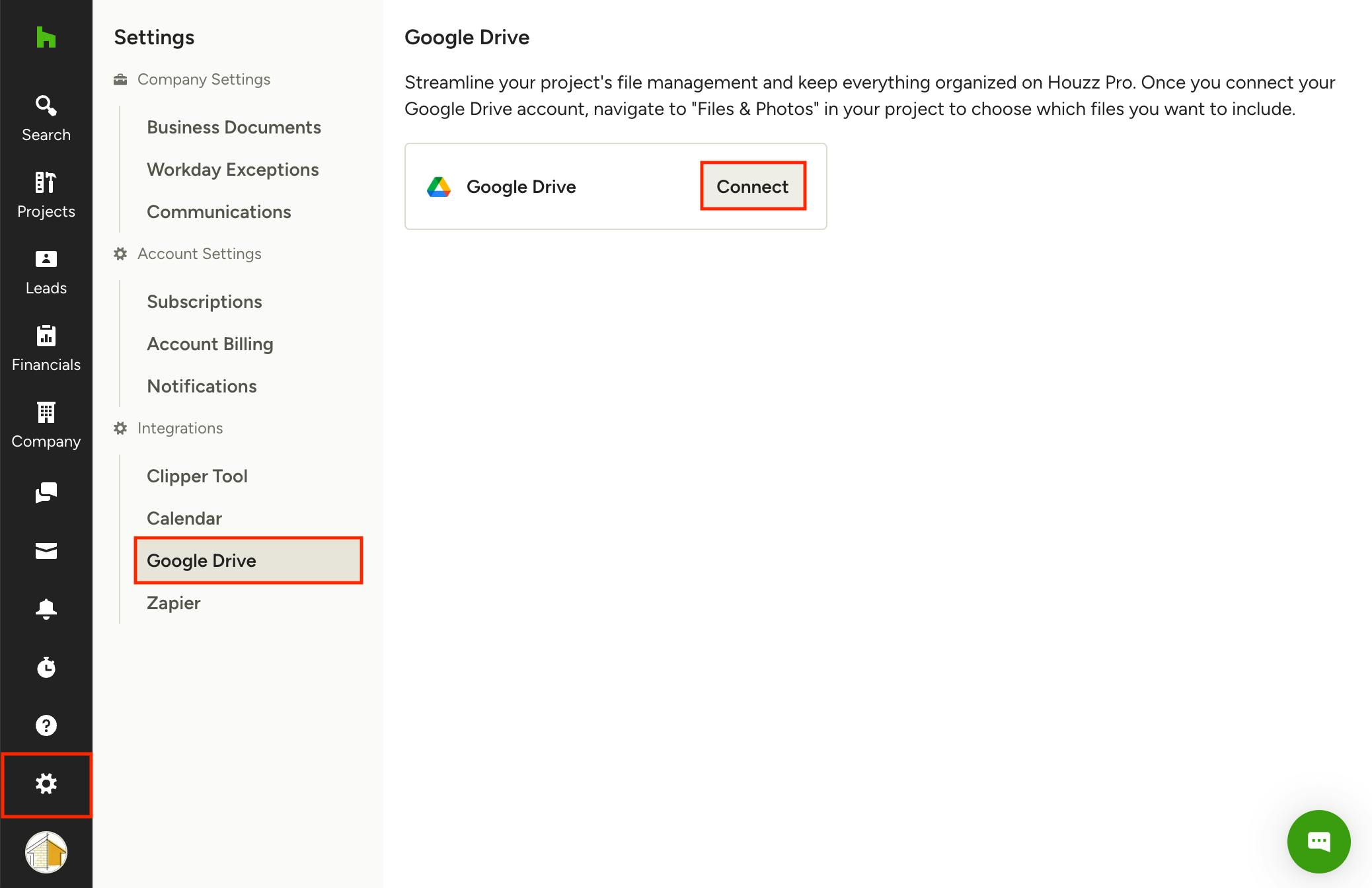Go to Leads in the sidebar
Screen dimensions: 1372x888
tap(46, 272)
